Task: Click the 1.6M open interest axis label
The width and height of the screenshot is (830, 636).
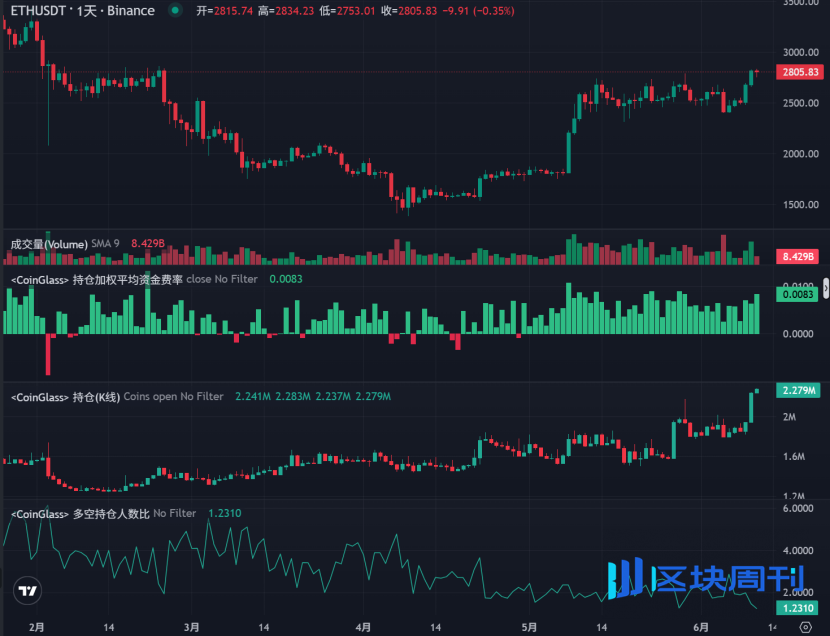Action: (x=794, y=457)
